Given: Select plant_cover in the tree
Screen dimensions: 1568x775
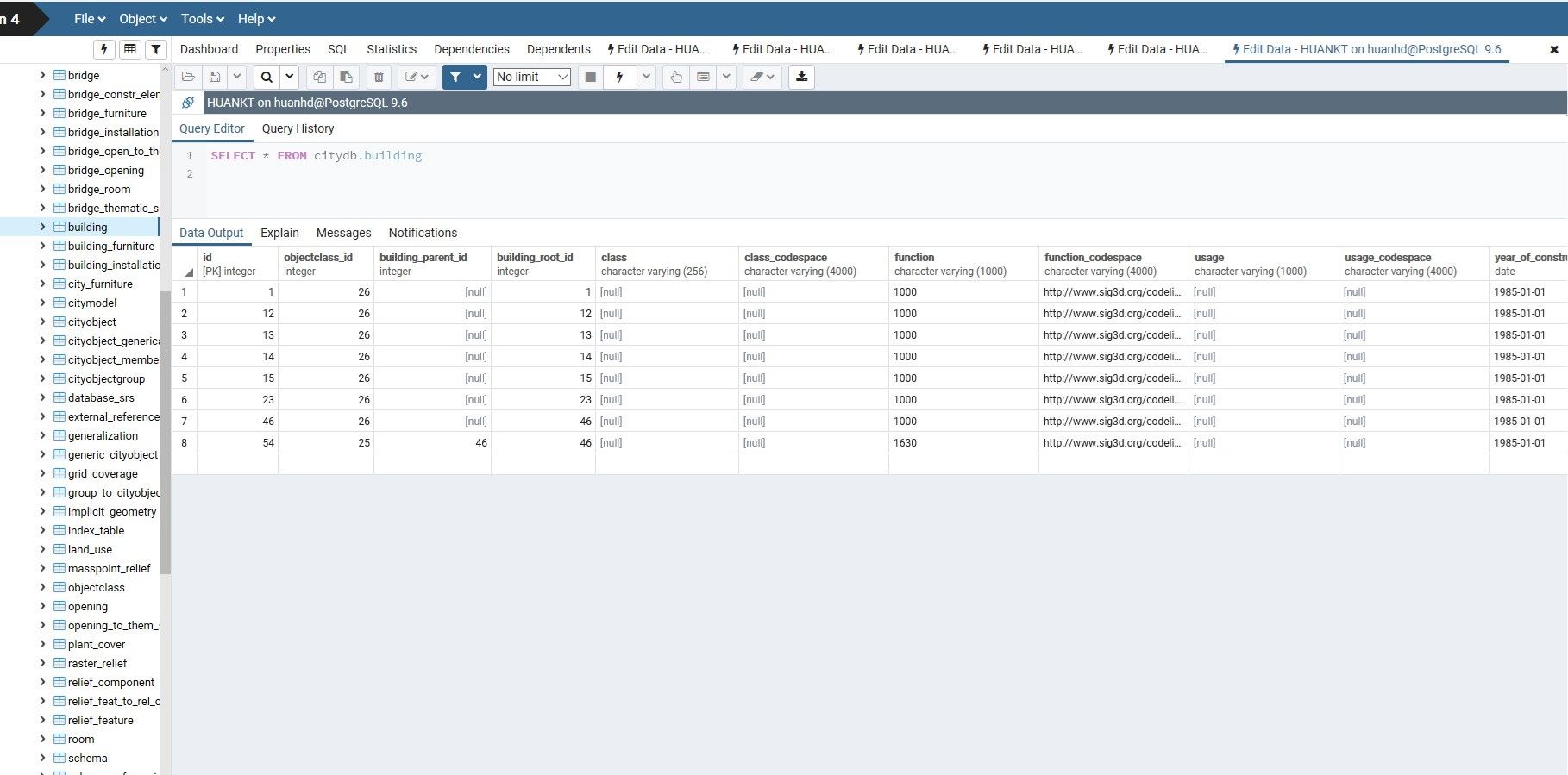Looking at the screenshot, I should 97,644.
